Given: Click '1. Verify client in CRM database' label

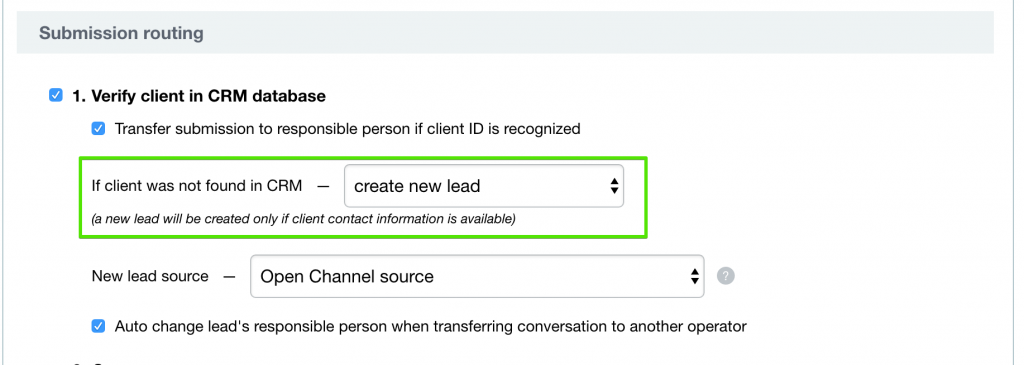Looking at the screenshot, I should point(199,96).
